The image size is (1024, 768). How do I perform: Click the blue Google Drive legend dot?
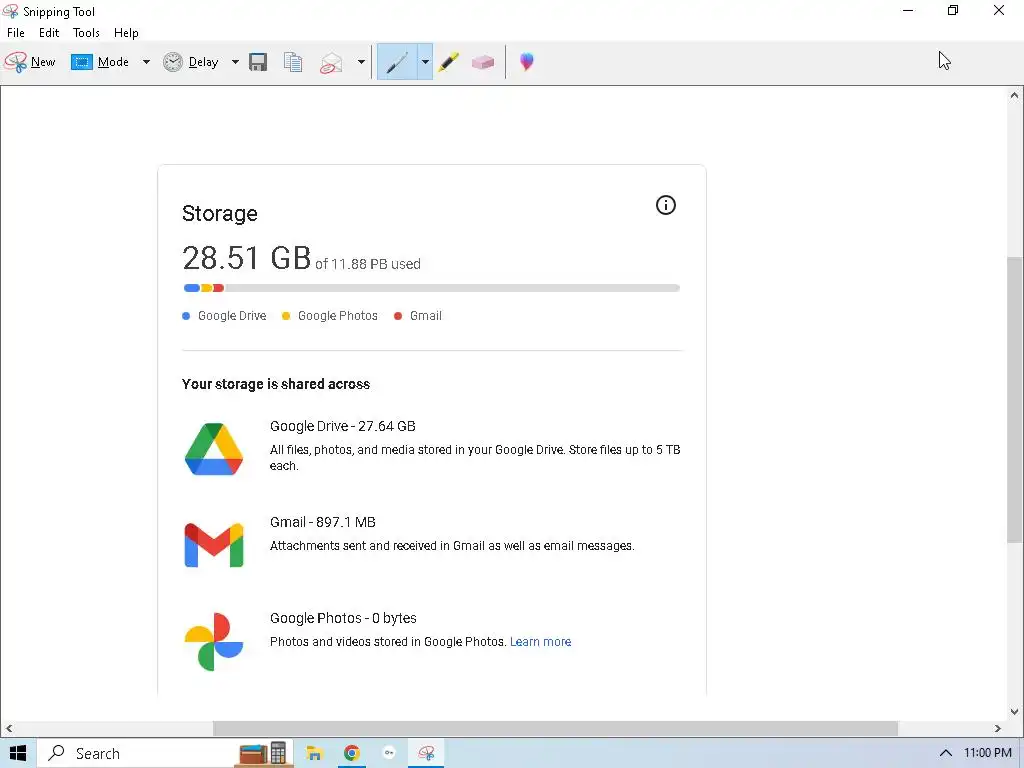[x=186, y=316]
